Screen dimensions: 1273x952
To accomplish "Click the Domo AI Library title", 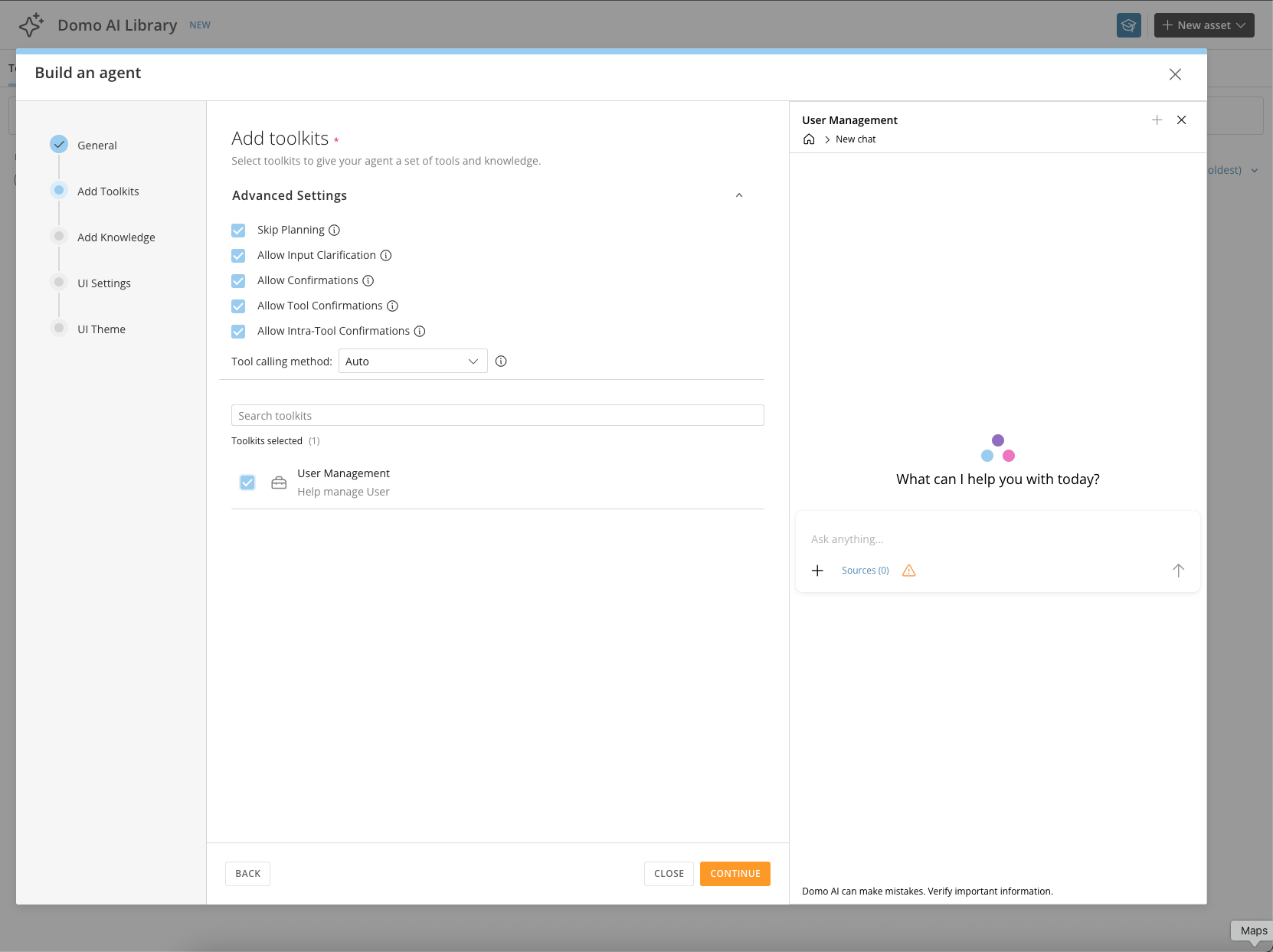I will (117, 25).
